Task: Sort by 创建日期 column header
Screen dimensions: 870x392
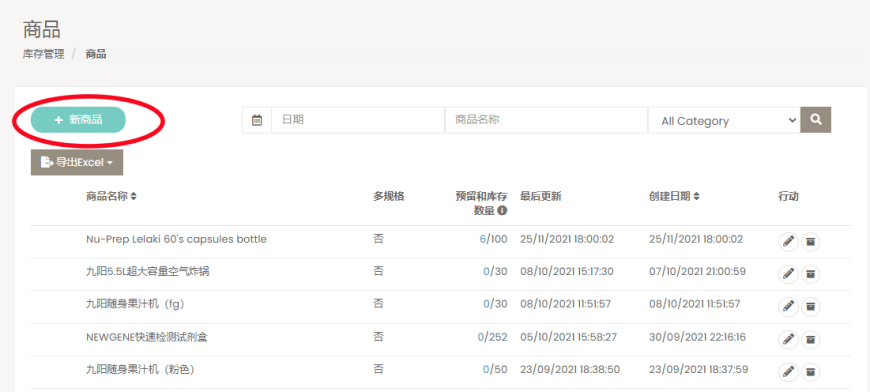Action: (674, 196)
